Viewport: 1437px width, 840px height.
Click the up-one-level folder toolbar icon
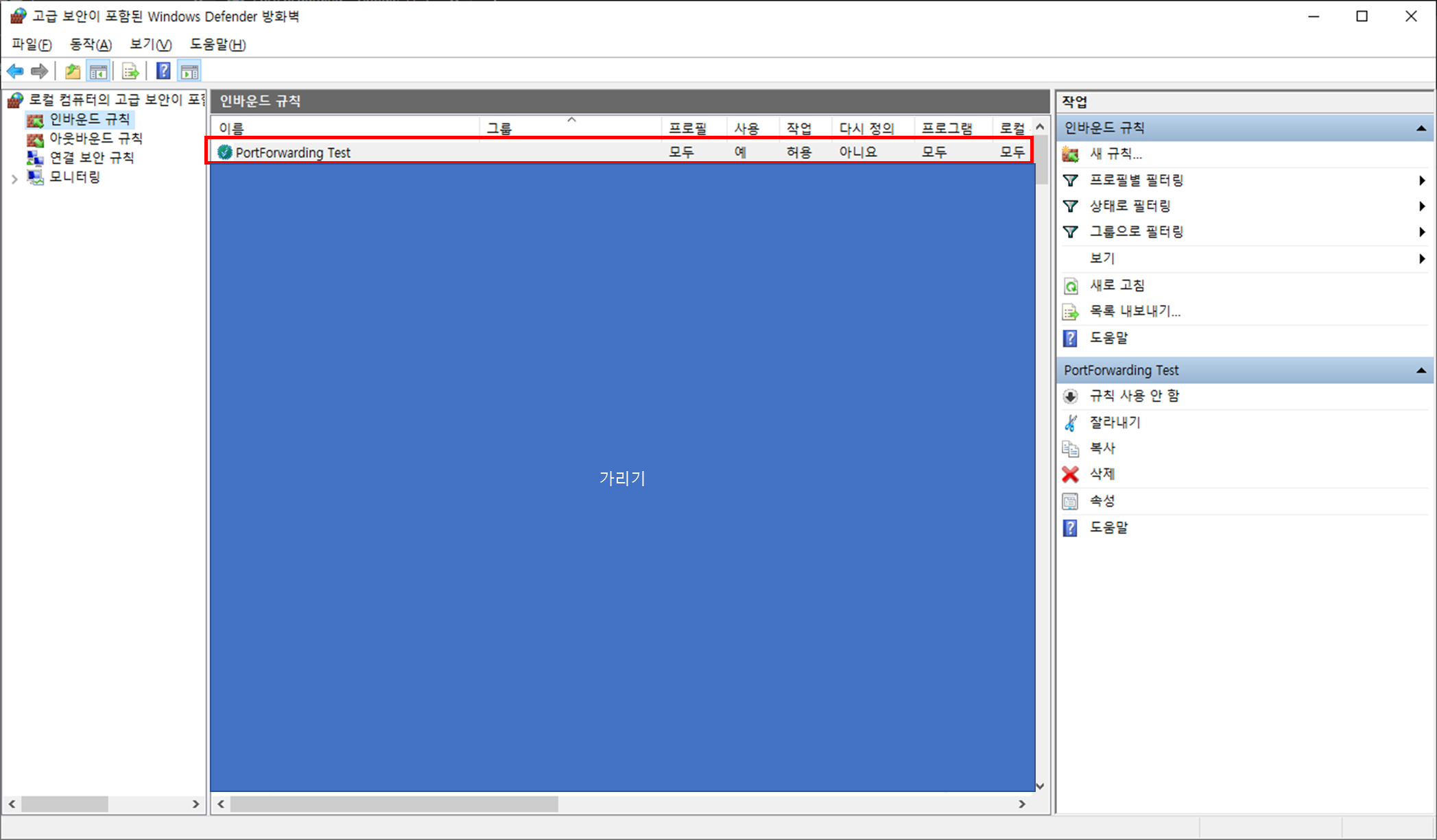click(72, 71)
